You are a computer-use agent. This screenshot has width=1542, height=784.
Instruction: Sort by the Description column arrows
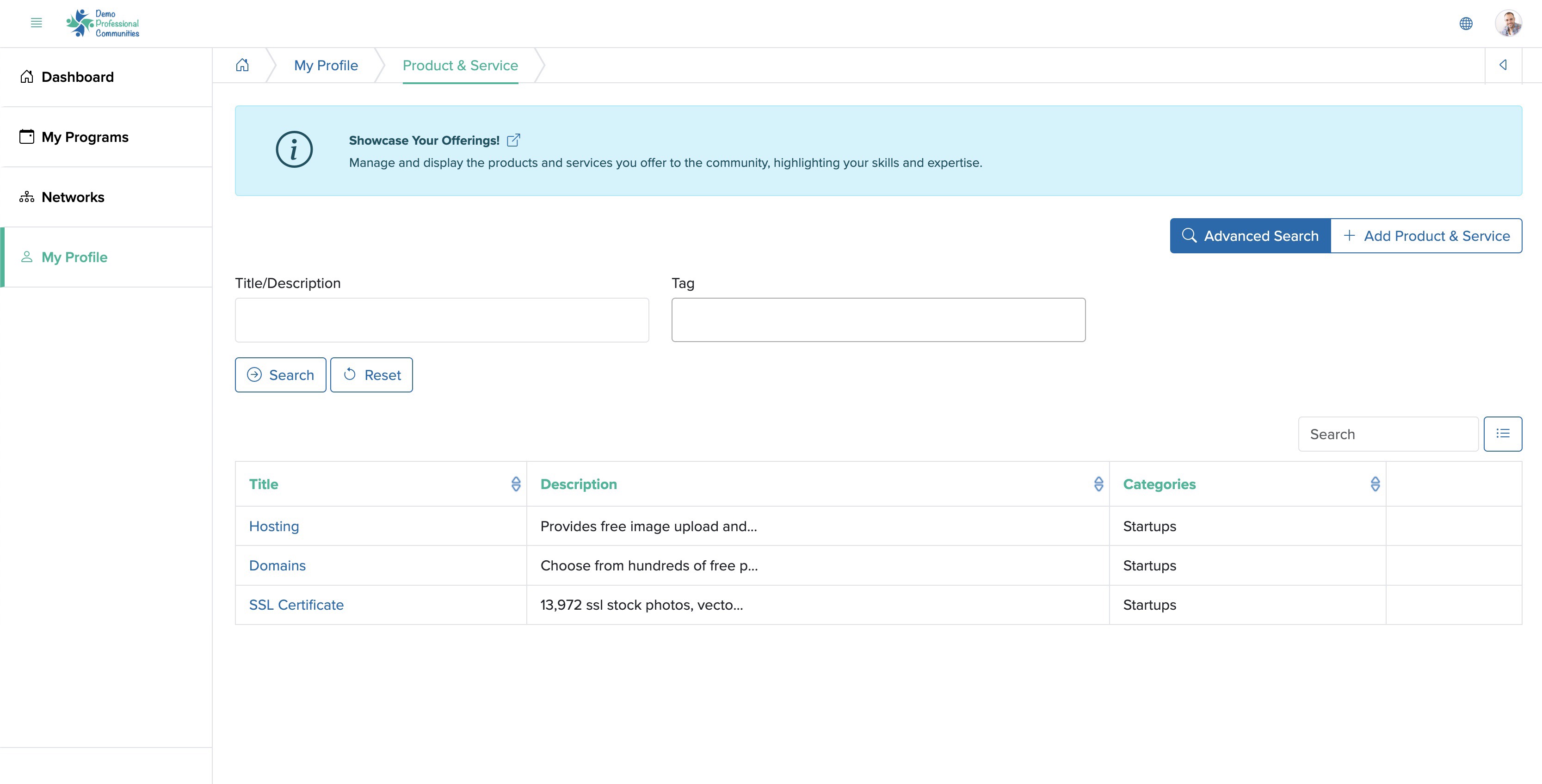click(x=1098, y=484)
